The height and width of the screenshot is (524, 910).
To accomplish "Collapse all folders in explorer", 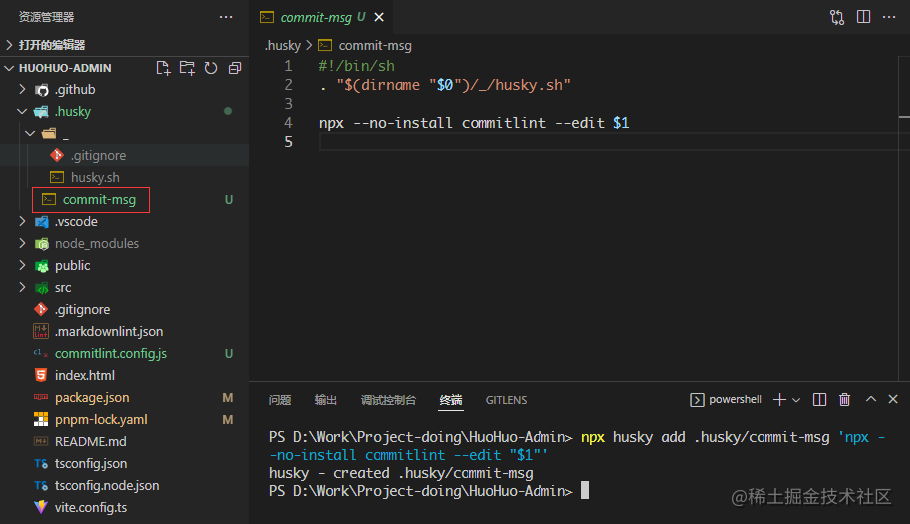I will pos(234,68).
